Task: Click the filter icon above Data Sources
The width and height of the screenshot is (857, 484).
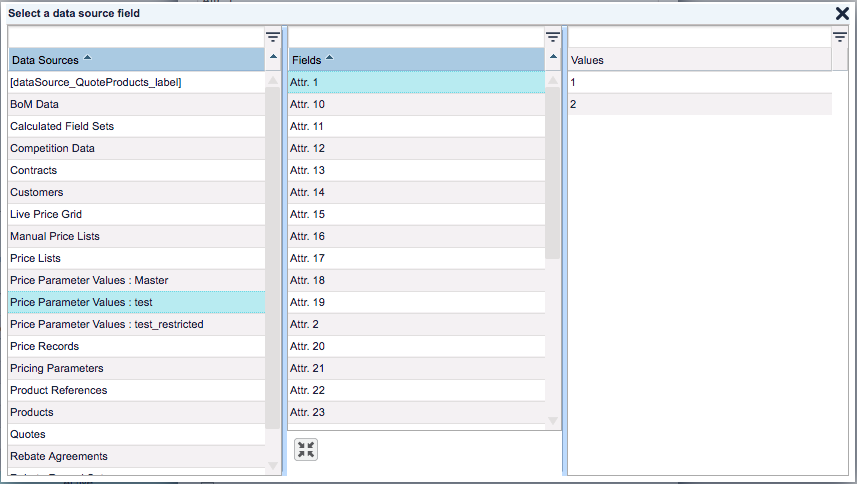Action: pos(273,37)
